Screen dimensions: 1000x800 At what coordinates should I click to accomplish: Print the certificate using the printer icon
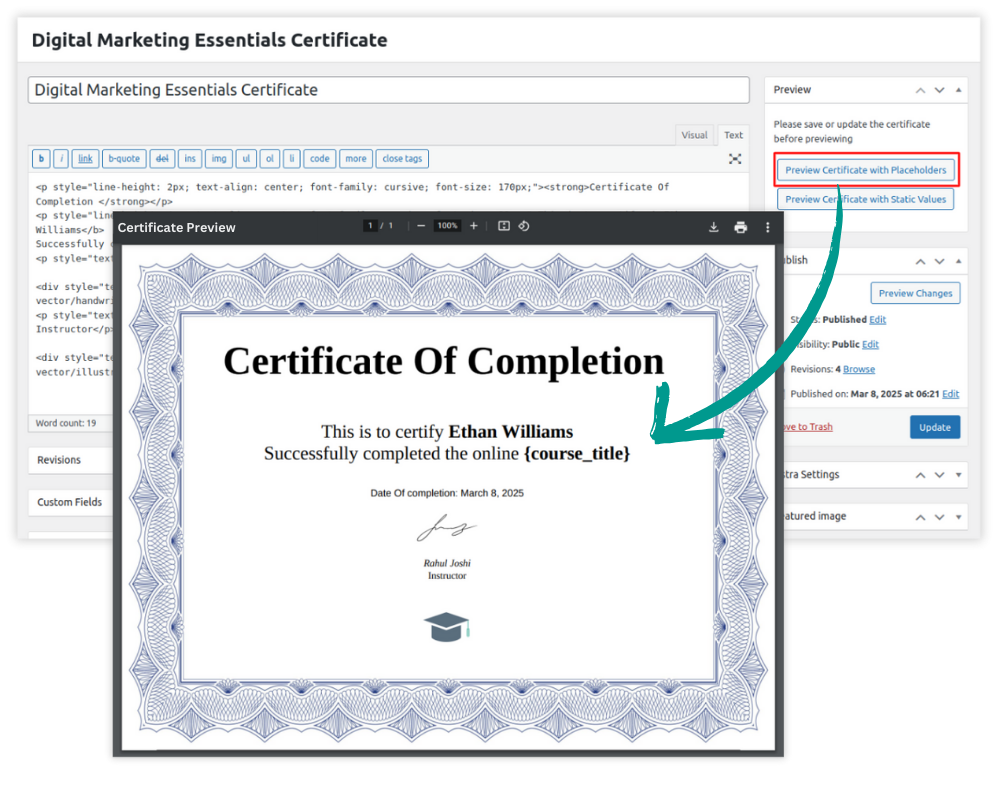tap(740, 227)
